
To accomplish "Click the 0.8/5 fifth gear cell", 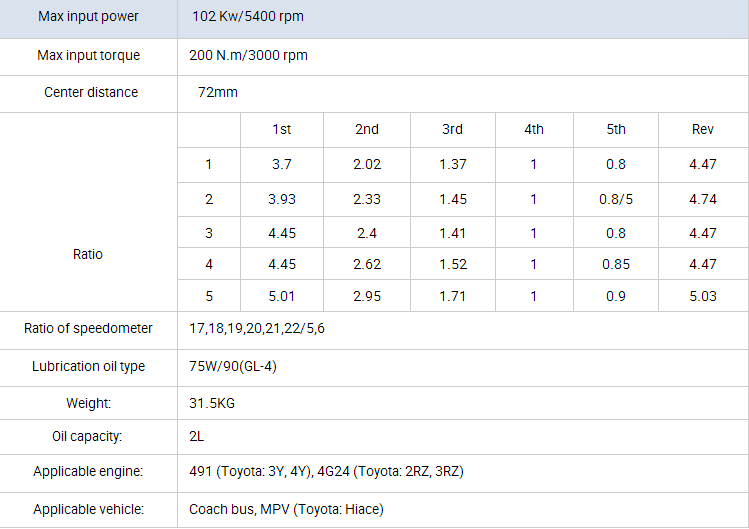I will coord(616,199).
